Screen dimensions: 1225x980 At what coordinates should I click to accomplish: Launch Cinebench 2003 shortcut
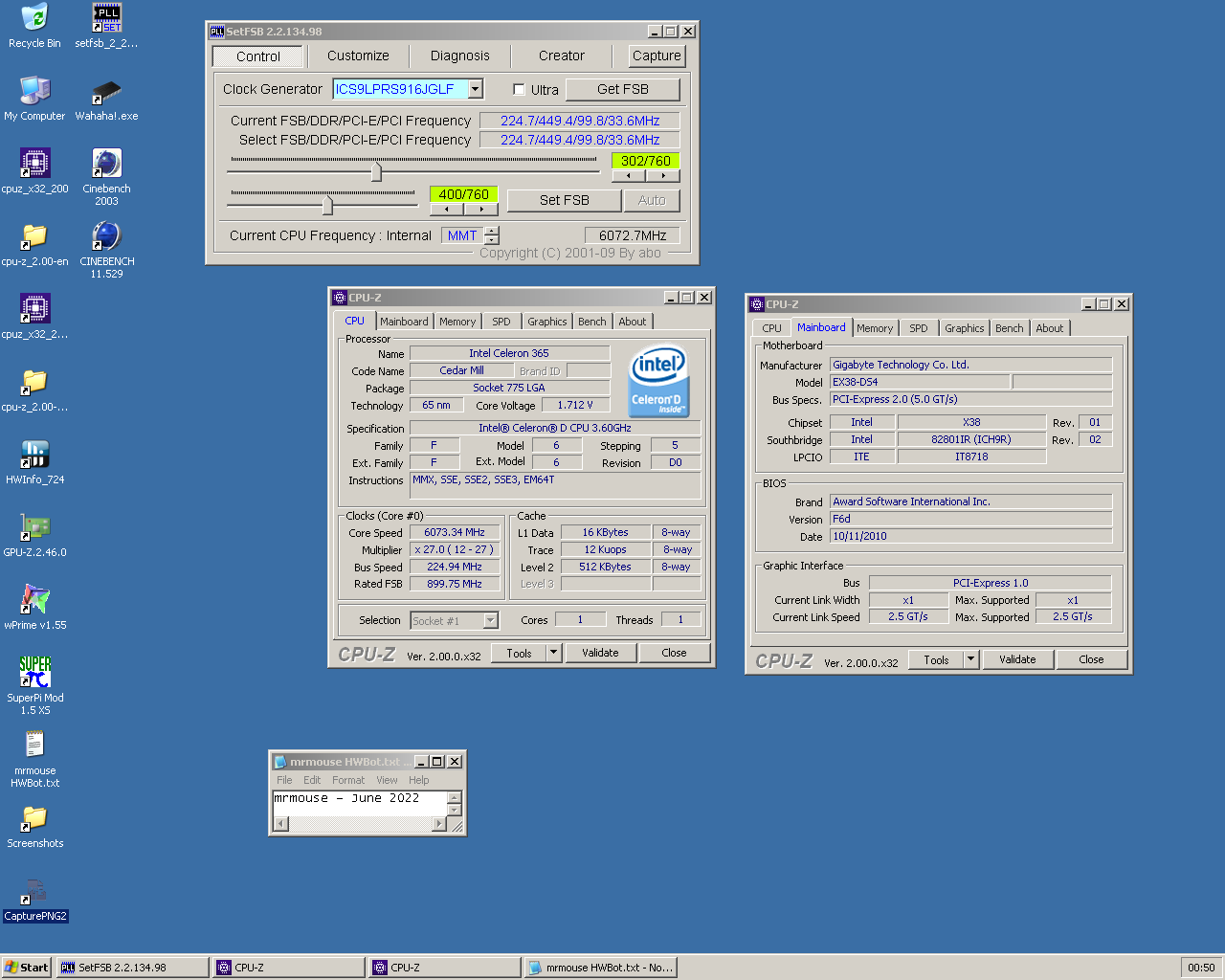(x=106, y=176)
